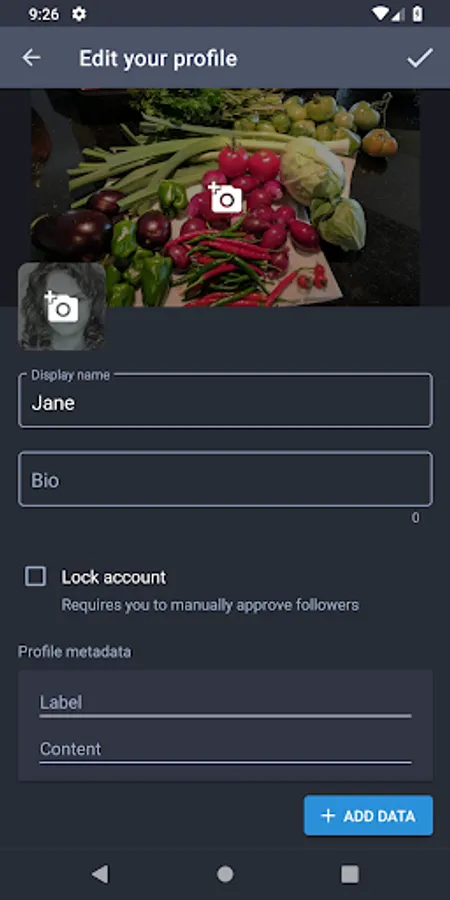The image size is (450, 900).
Task: Tap the Wi-Fi status icon
Action: point(379,13)
